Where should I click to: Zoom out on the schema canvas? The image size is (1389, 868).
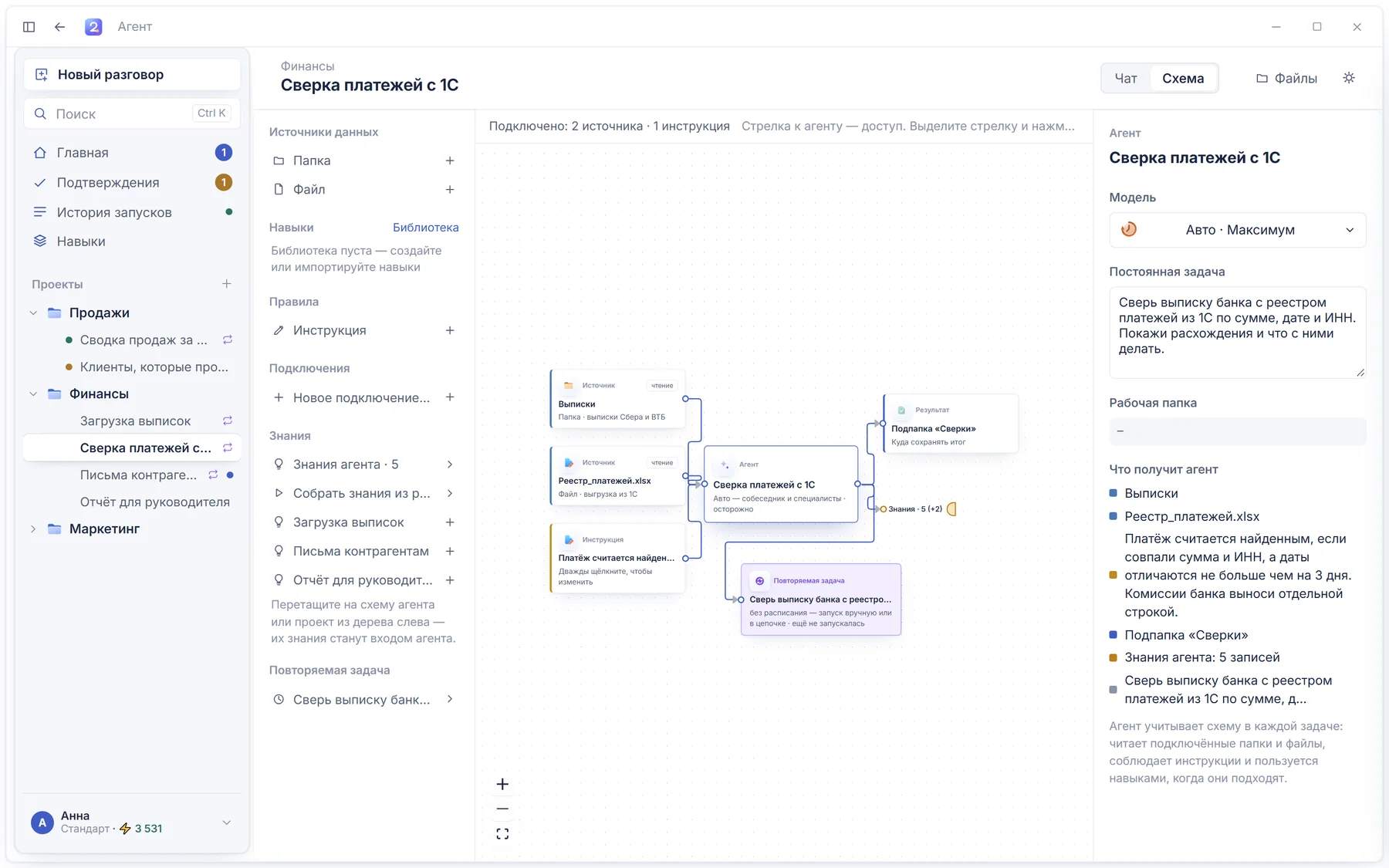coord(502,809)
